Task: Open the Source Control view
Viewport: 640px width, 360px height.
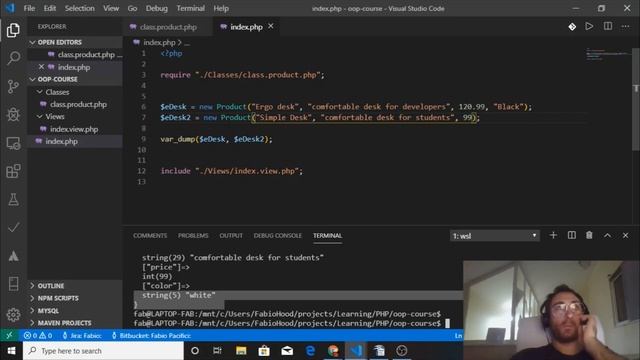Action: point(13,87)
